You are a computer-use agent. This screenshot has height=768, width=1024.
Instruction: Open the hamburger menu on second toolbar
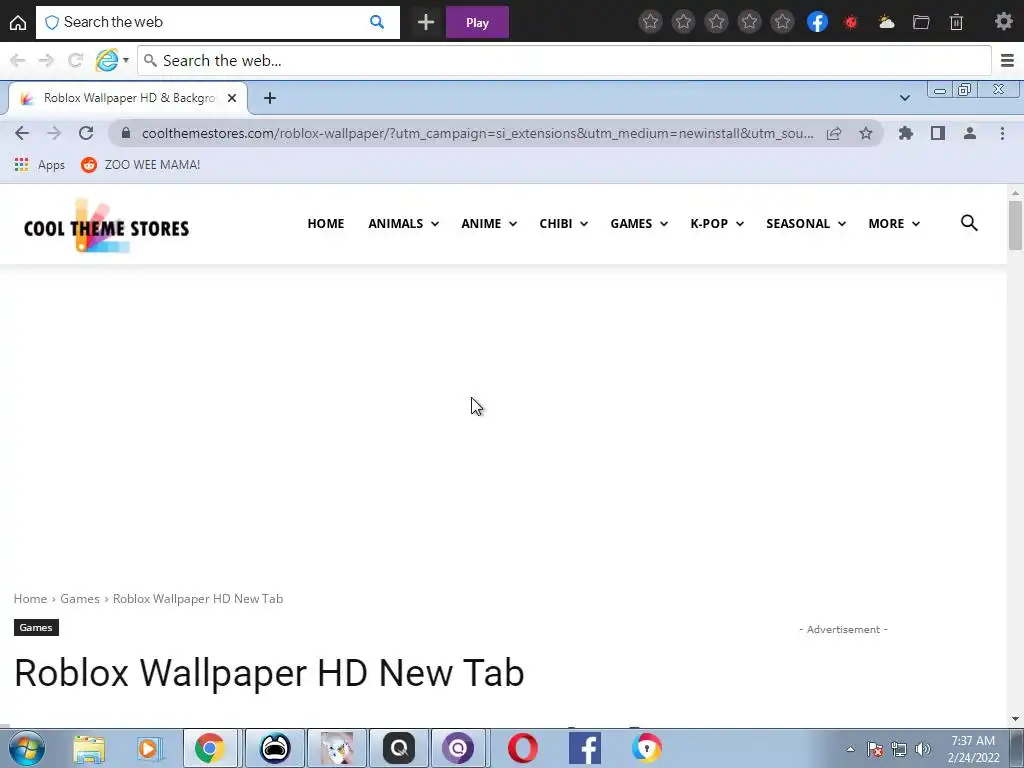pos(1007,61)
